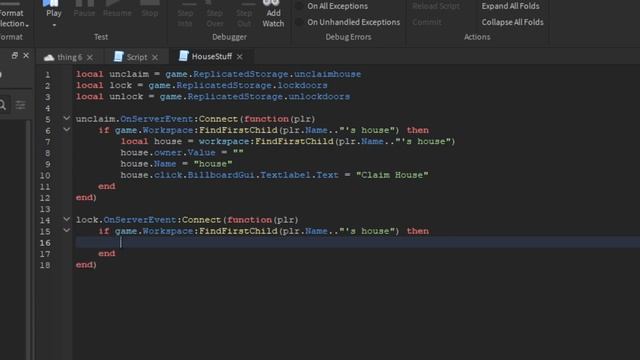Click the Commit action
Screen dimensions: 640x360
pyautogui.click(x=427, y=22)
